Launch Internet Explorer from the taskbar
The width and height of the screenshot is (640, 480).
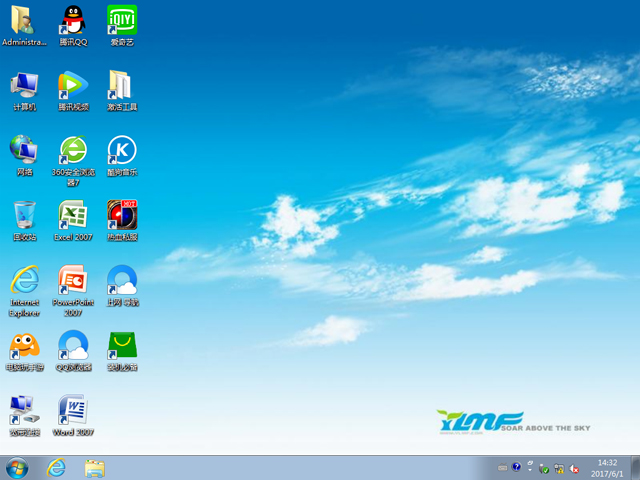[56, 467]
